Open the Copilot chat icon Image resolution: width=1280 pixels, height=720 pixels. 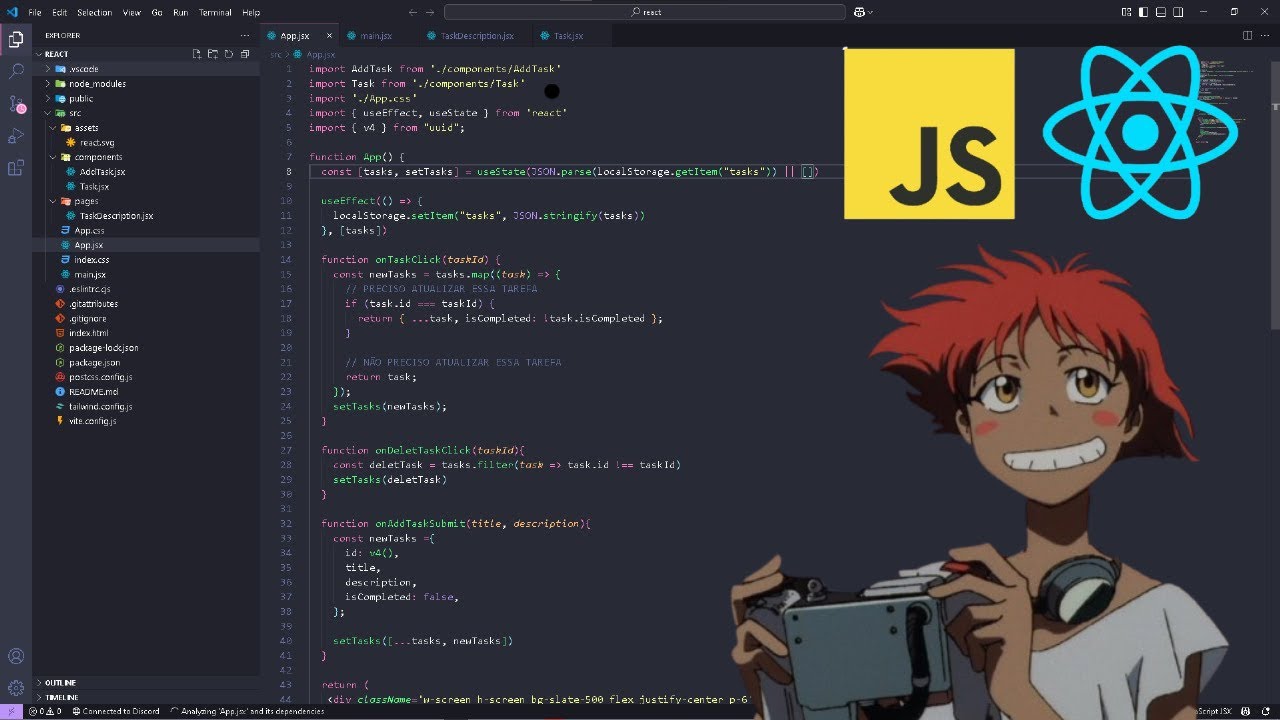(x=858, y=12)
